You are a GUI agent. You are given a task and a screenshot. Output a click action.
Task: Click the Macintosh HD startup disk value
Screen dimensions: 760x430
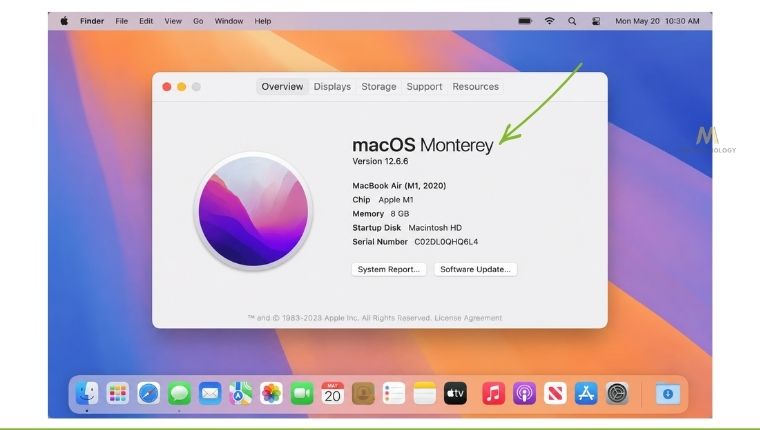[435, 227]
